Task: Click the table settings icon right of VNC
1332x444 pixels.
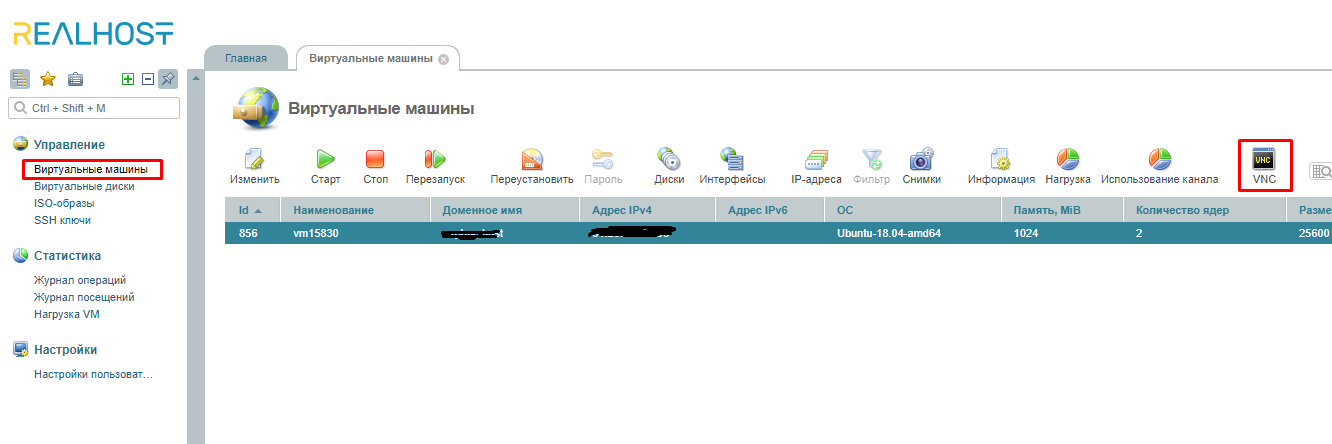Action: click(x=1321, y=172)
